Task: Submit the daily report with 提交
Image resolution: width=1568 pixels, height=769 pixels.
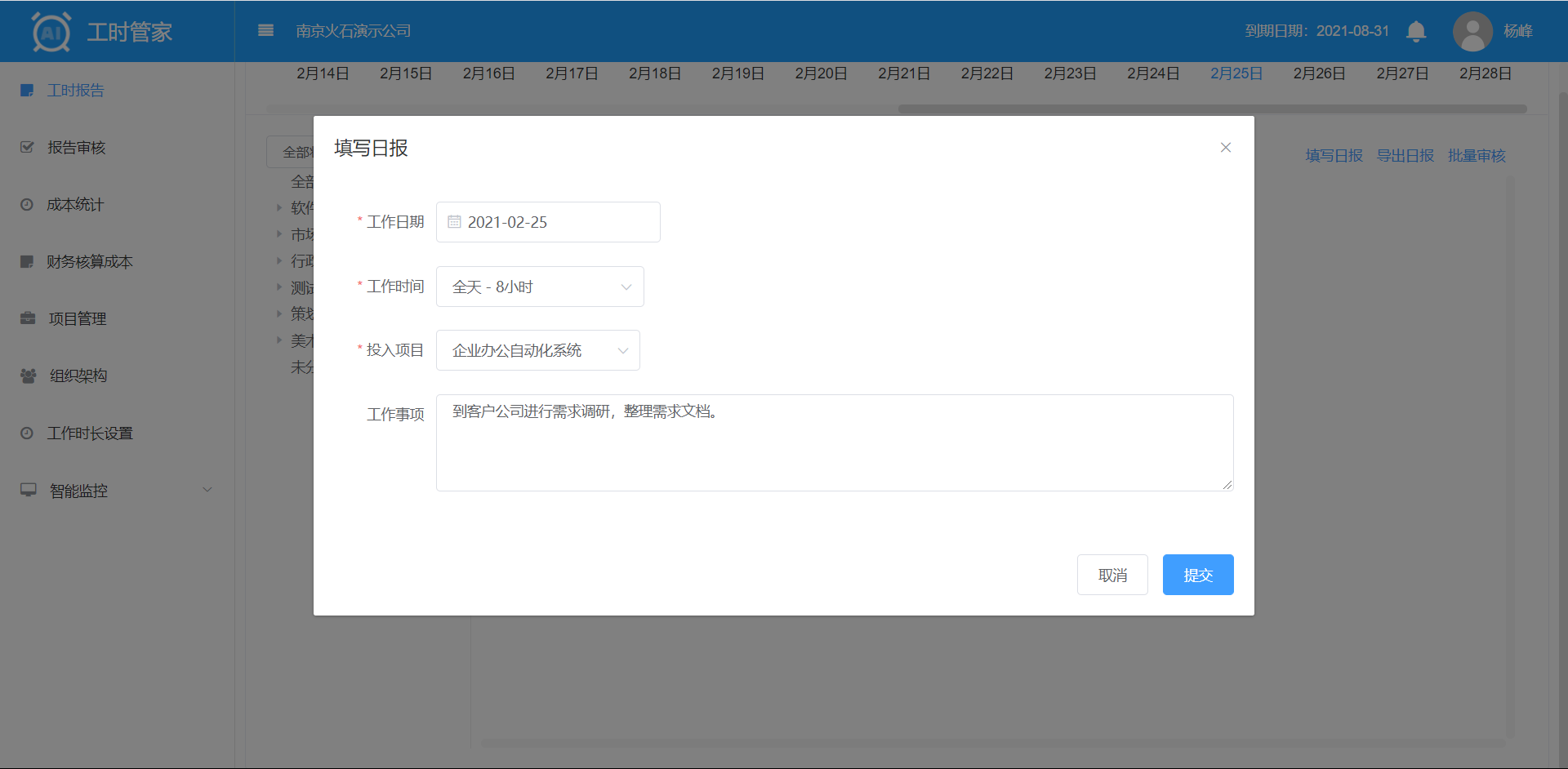Action: click(1197, 576)
